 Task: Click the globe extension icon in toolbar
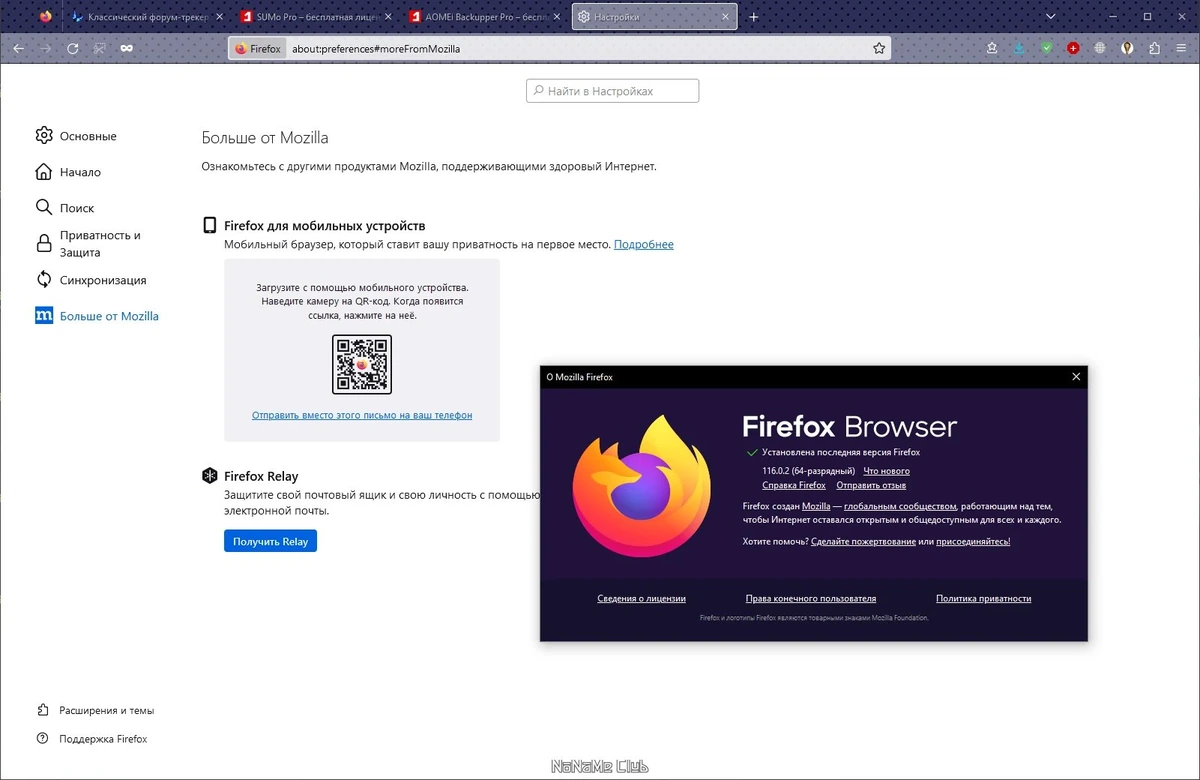pyautogui.click(x=1100, y=48)
